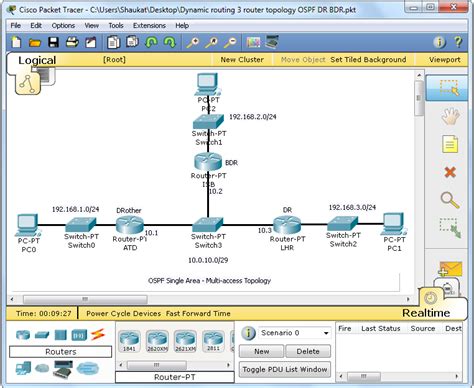Choose the Resize Shape tool

(x=450, y=228)
